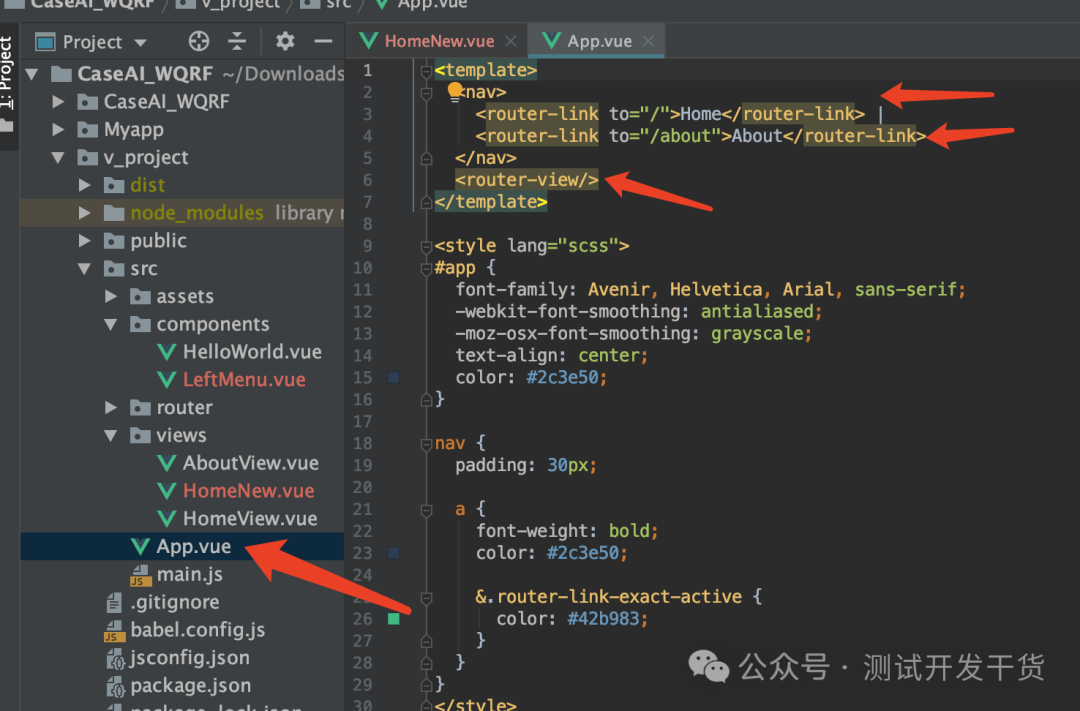This screenshot has width=1080, height=711.
Task: Open LeftMenu.vue file
Action: (244, 380)
